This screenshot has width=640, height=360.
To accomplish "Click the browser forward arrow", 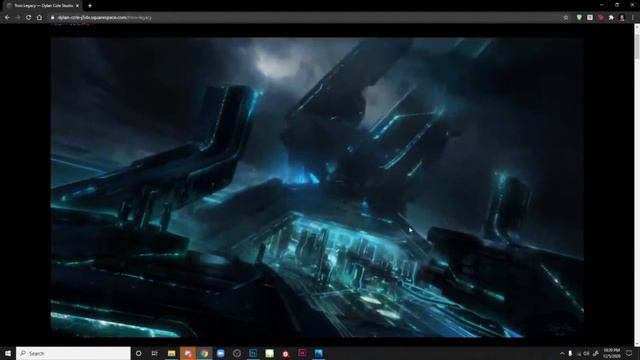I will point(18,18).
